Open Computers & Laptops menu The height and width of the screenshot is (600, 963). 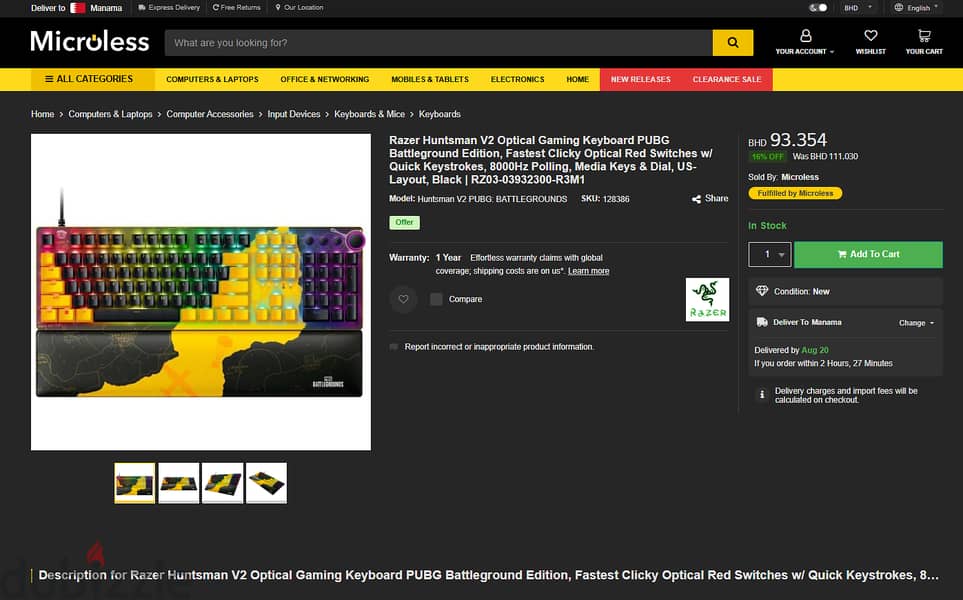212,80
